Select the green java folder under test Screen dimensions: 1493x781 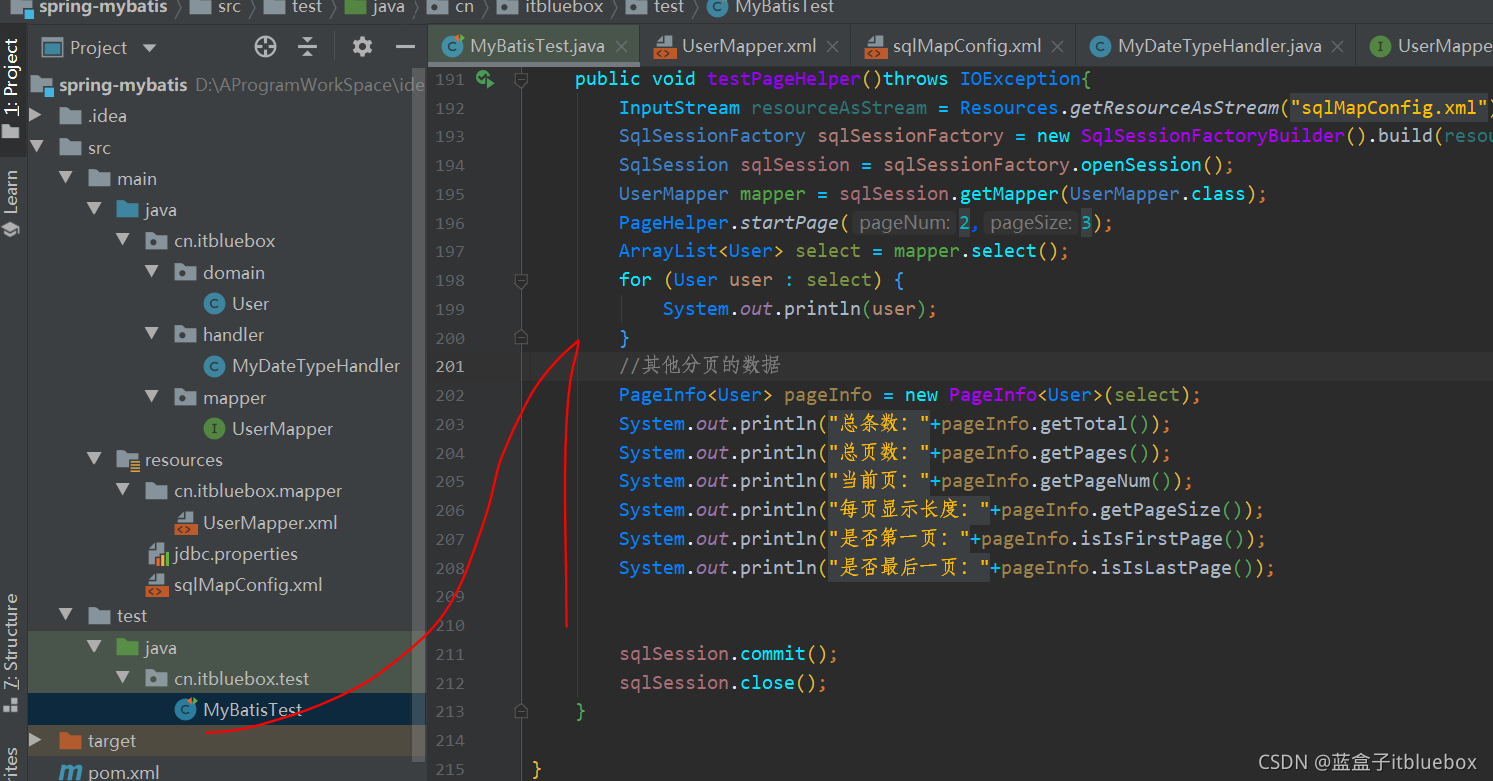(x=146, y=647)
